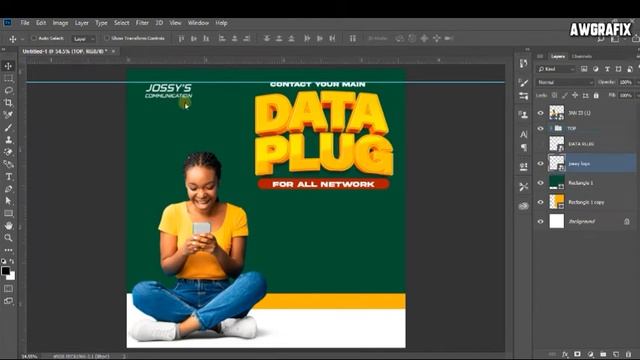Show the hidden DATA PLUG layer
Image resolution: width=640 pixels, height=360 pixels.
(540, 144)
